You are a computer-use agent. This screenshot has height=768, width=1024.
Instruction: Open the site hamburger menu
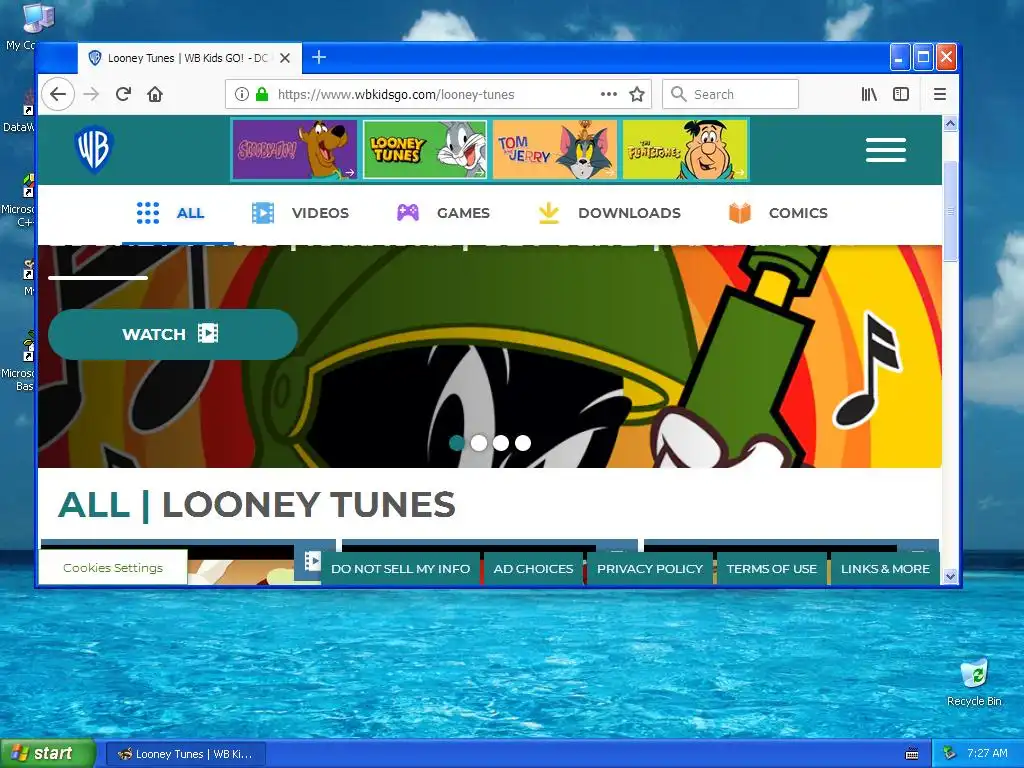[886, 150]
